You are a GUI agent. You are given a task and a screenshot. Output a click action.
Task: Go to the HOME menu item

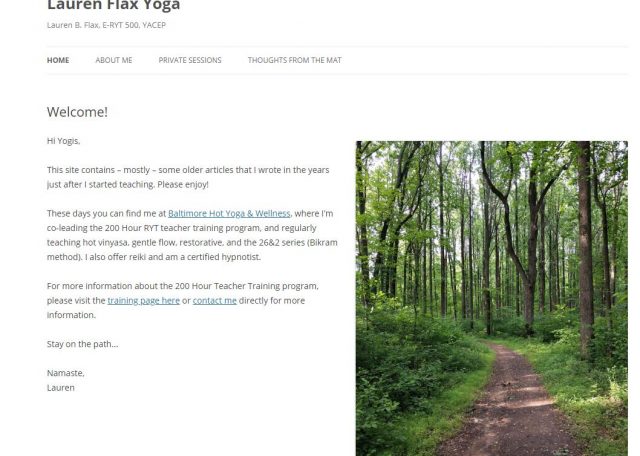pos(58,60)
